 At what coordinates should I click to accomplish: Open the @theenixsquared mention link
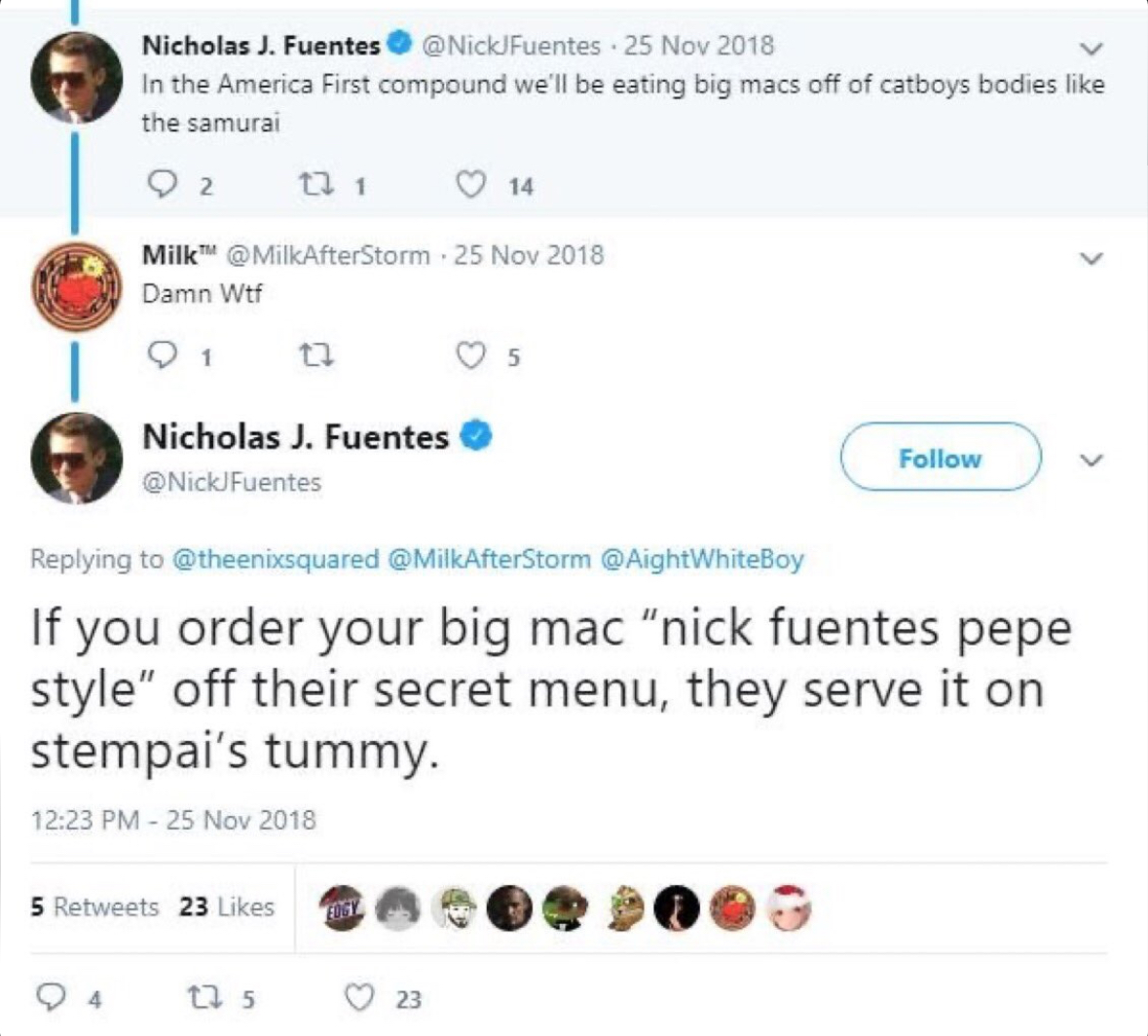[276, 559]
